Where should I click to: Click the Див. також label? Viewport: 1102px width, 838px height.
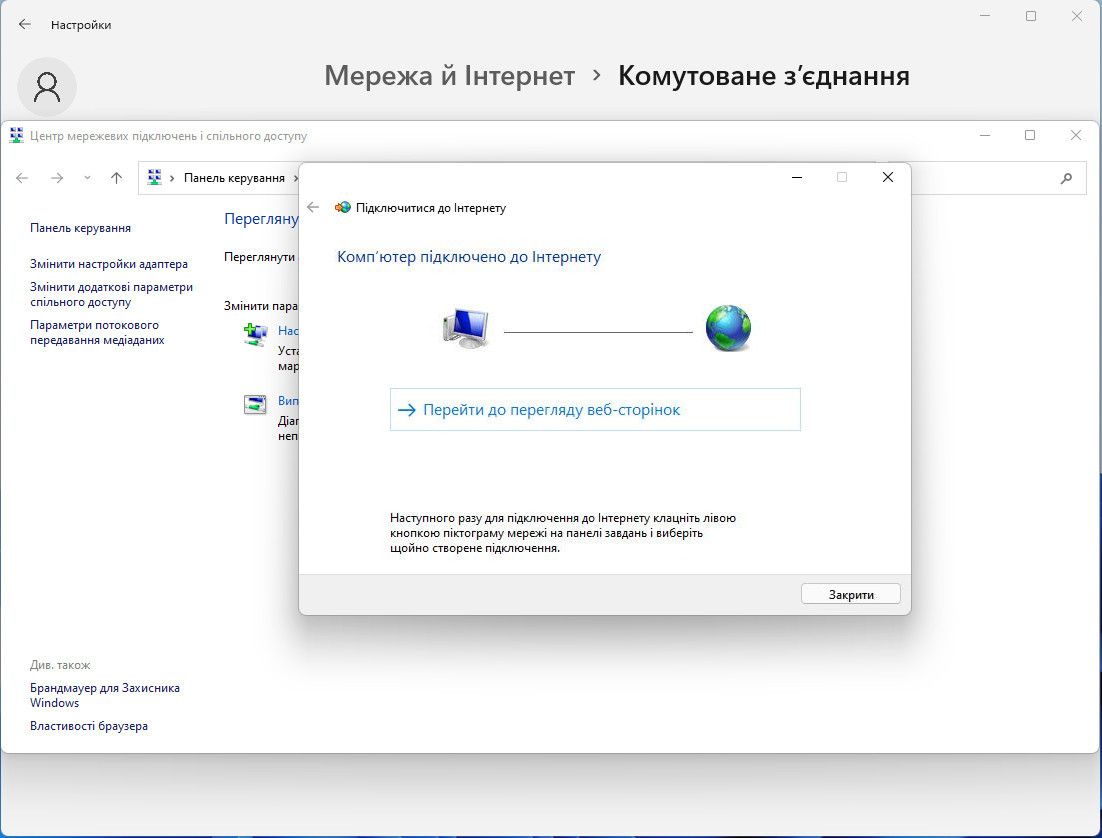click(60, 665)
